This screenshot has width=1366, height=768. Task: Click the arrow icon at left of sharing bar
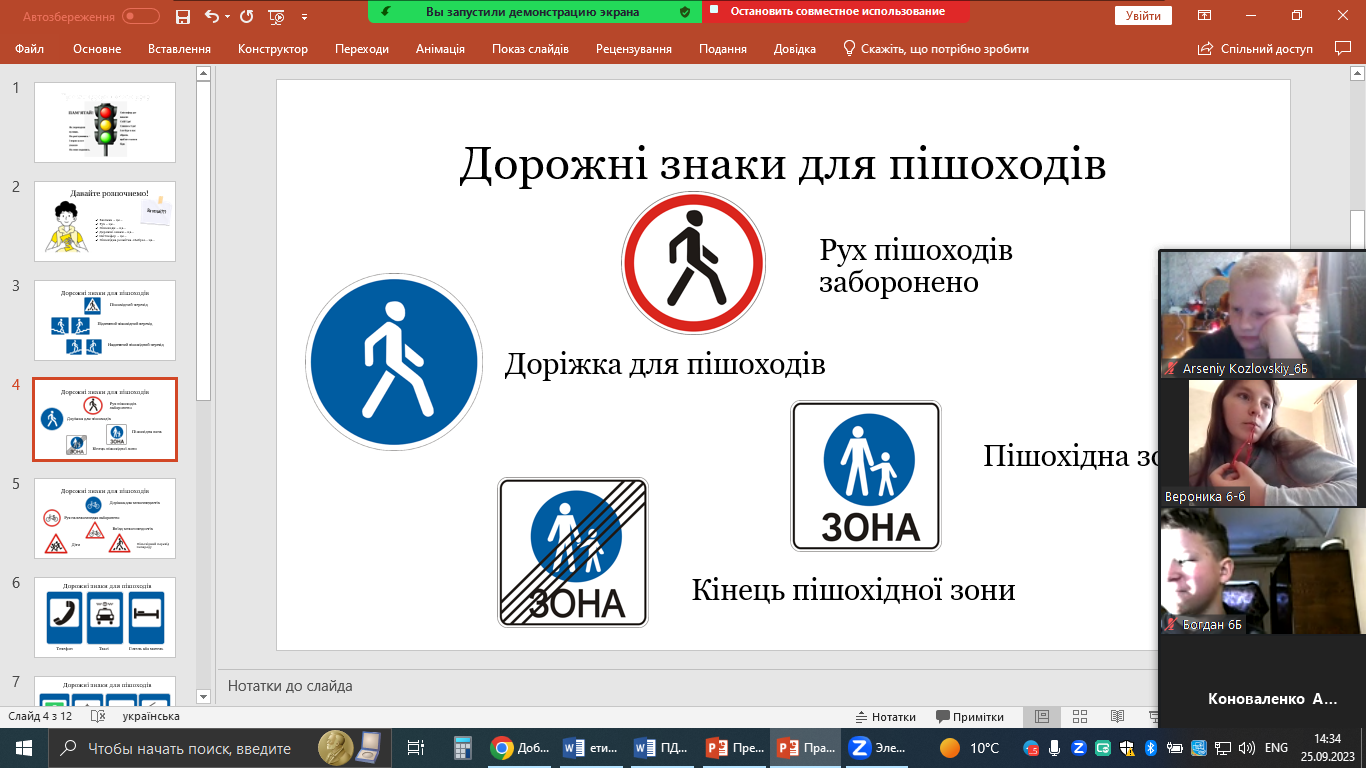pyautogui.click(x=385, y=11)
